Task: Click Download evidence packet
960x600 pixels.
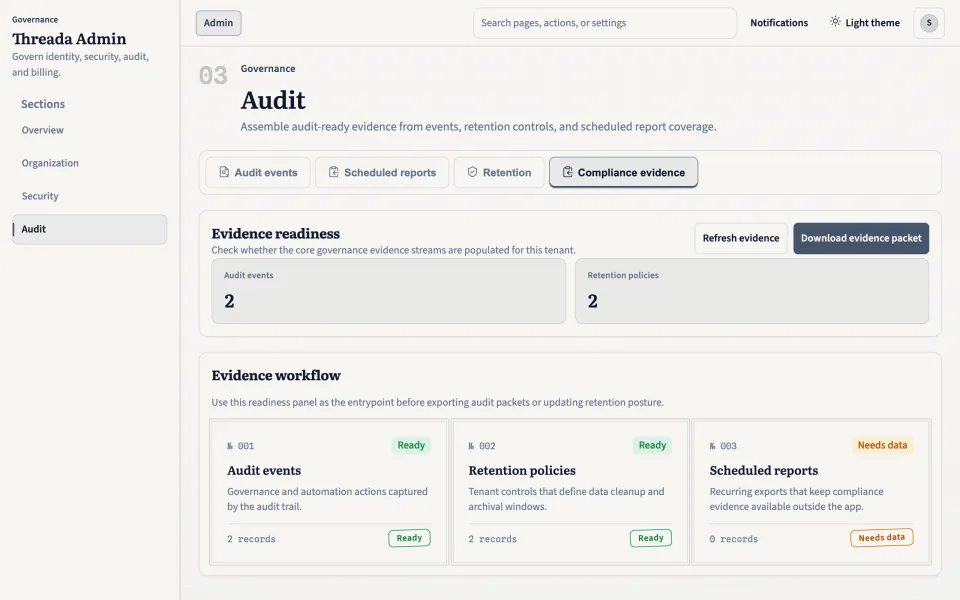Action: [x=861, y=238]
